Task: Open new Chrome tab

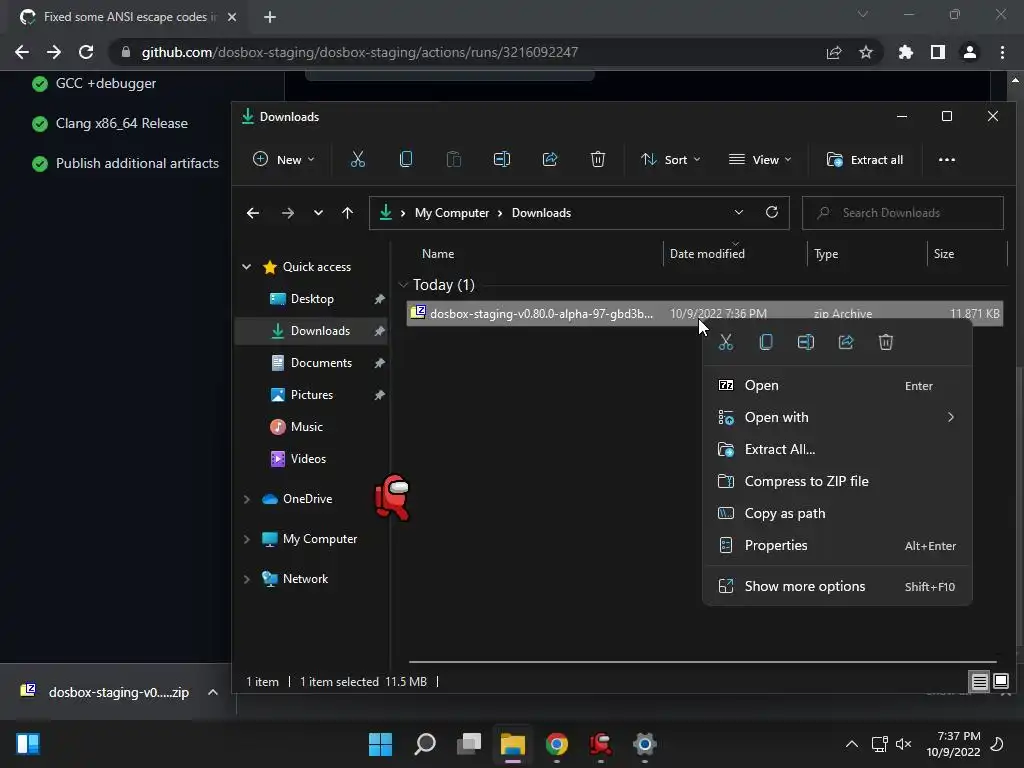Action: (270, 17)
